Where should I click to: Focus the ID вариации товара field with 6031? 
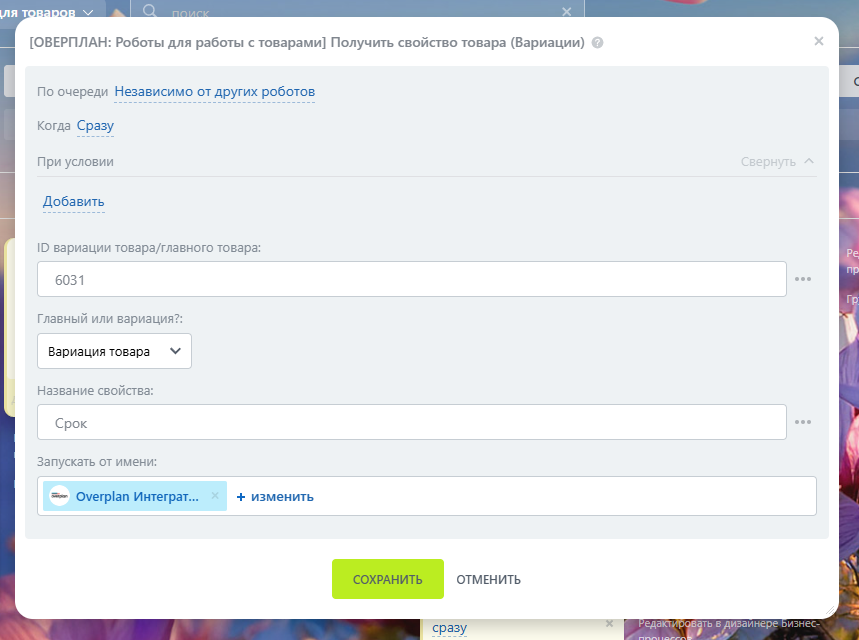pyautogui.click(x=412, y=280)
